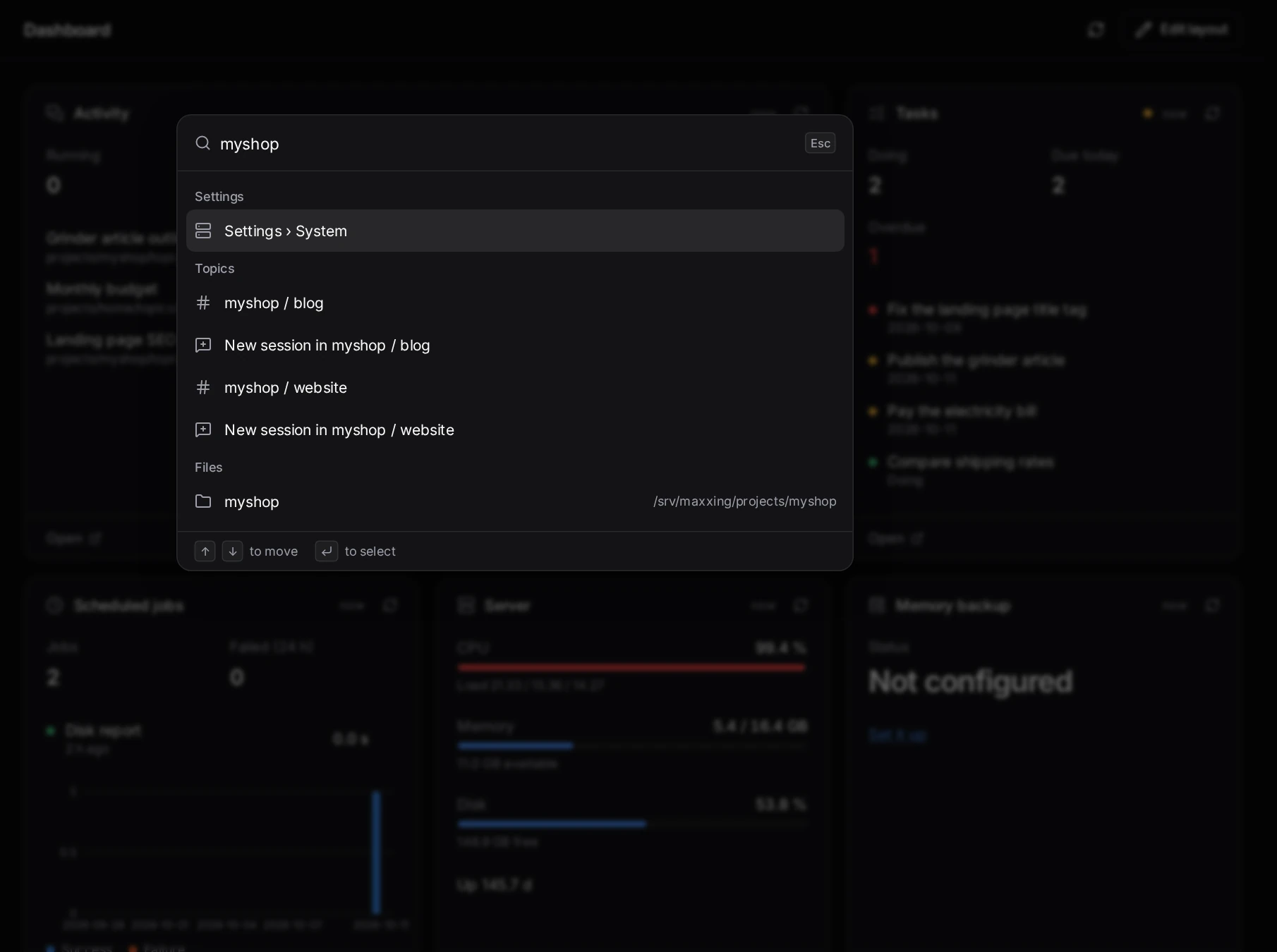Click the /srv/maxxing/projects/myshop path
Screen dimensions: 1277x952
pos(744,501)
